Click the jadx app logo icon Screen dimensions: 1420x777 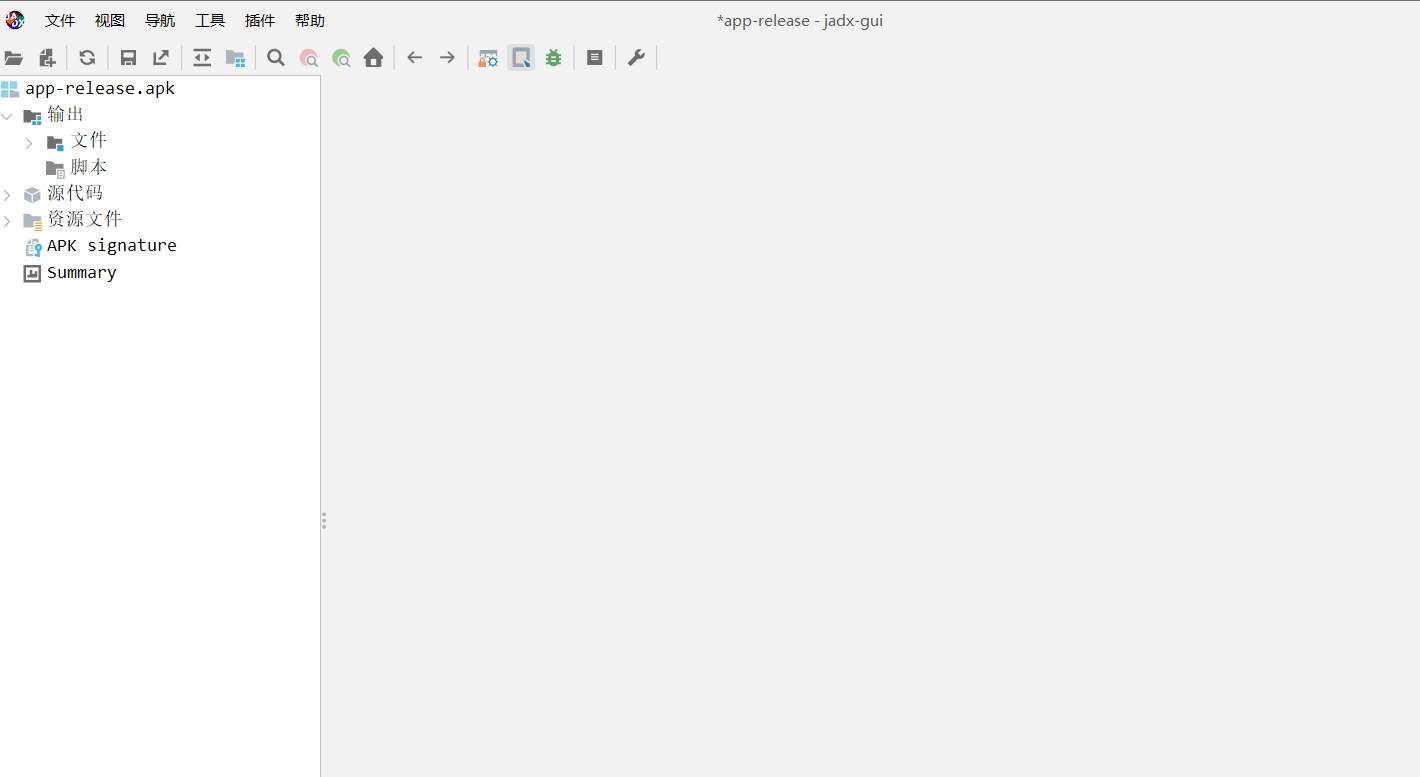pyautogui.click(x=15, y=20)
